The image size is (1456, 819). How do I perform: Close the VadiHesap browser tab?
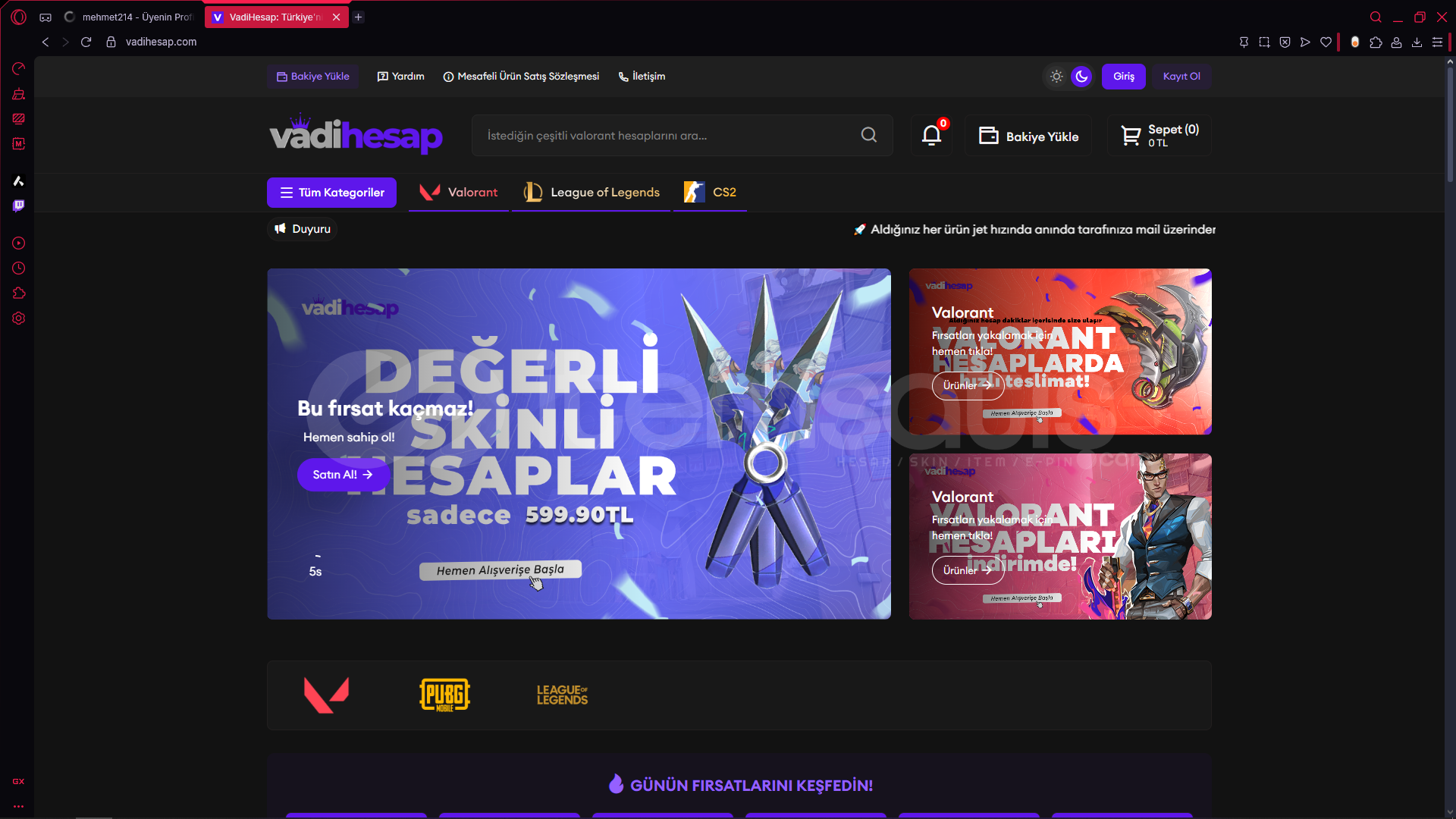(x=336, y=17)
